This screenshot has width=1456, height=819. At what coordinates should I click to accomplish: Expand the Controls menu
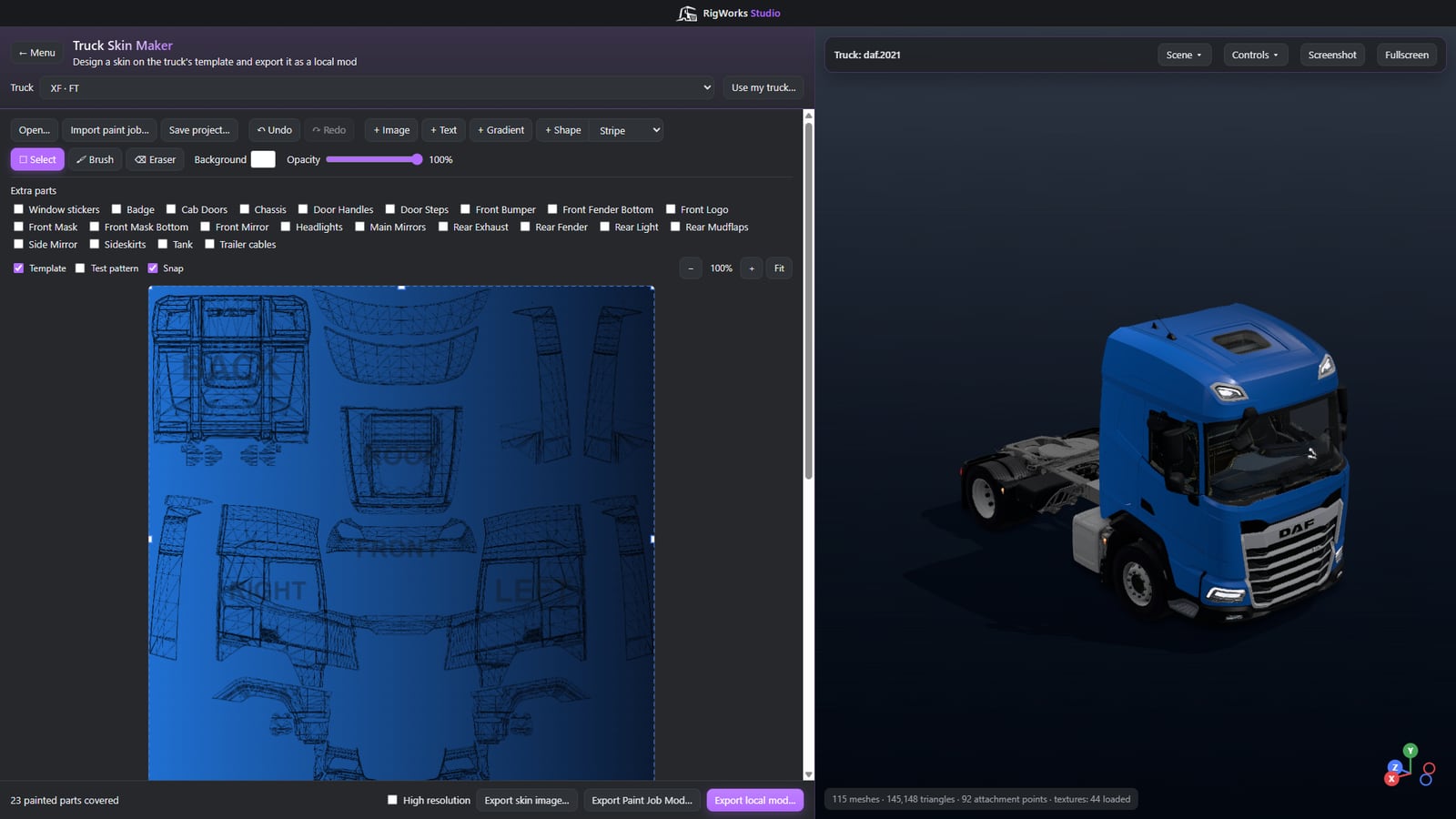coord(1255,55)
